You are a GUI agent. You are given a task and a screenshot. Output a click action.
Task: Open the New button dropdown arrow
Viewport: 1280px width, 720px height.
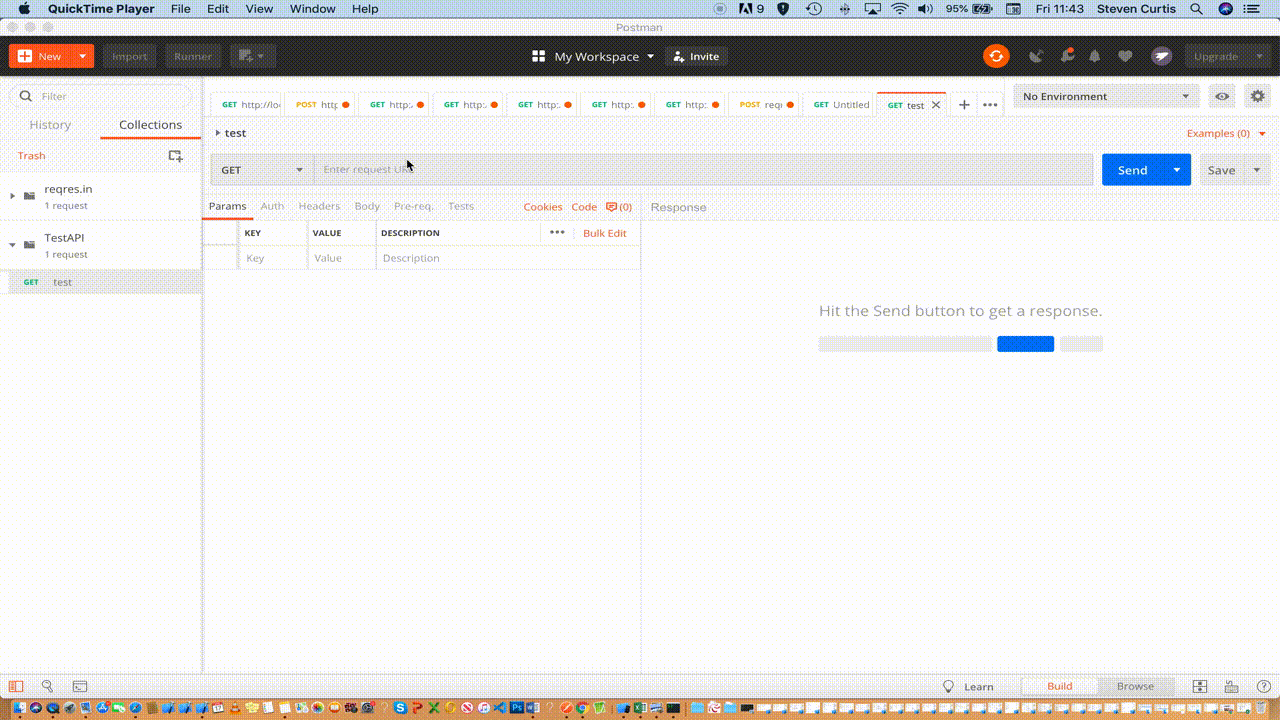[82, 56]
